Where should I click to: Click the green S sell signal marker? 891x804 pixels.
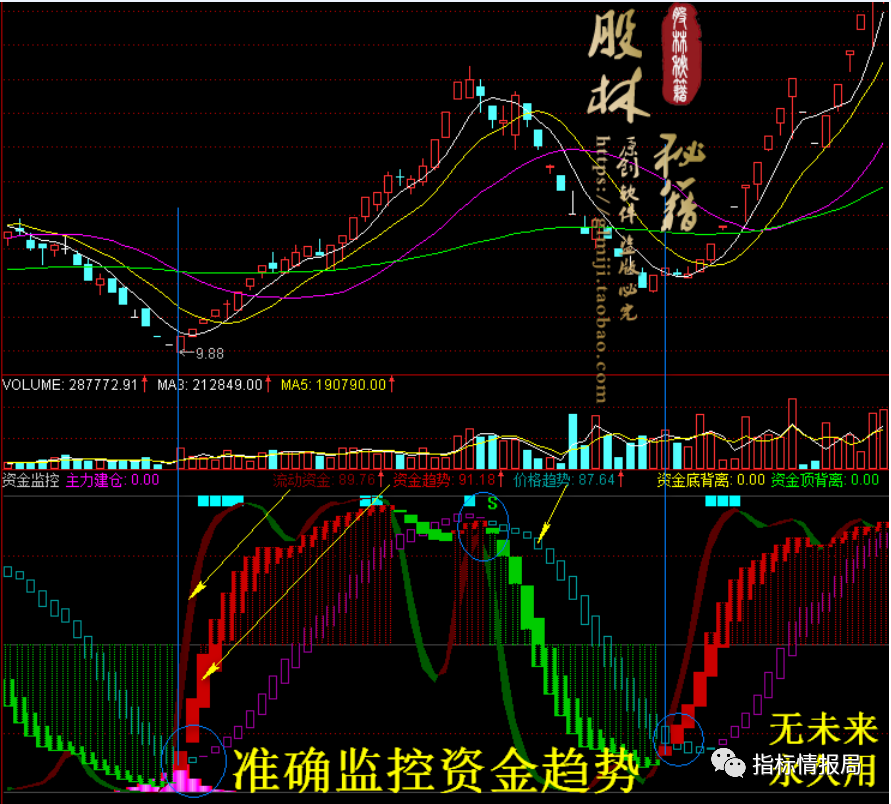(492, 503)
